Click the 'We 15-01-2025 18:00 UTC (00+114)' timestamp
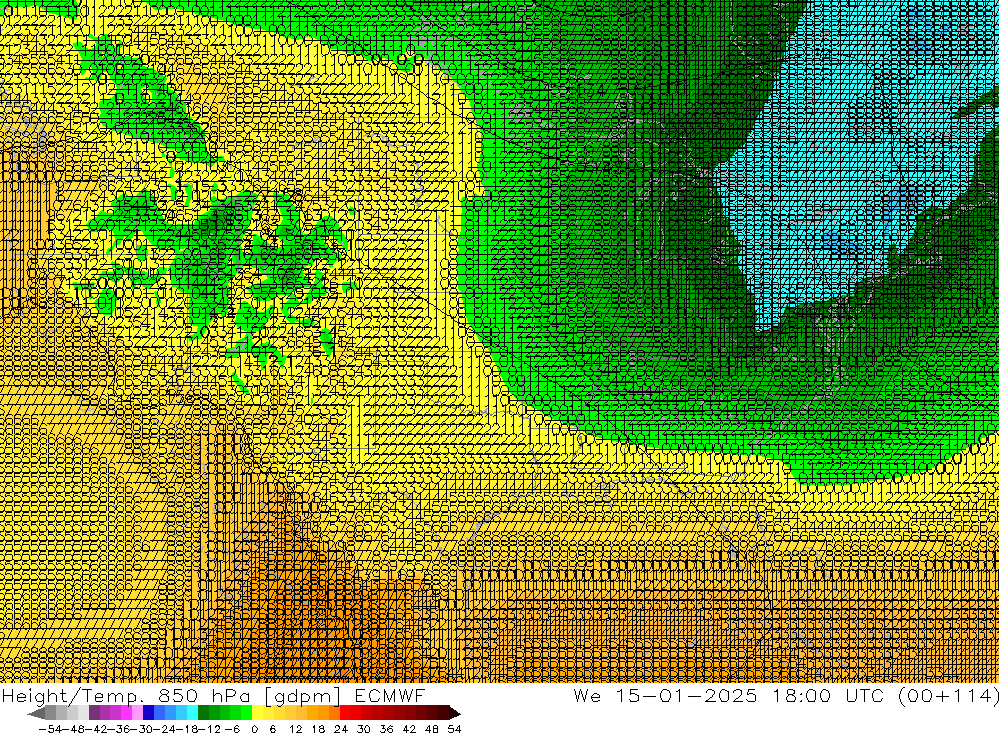Image resolution: width=1000 pixels, height=733 pixels. point(786,695)
